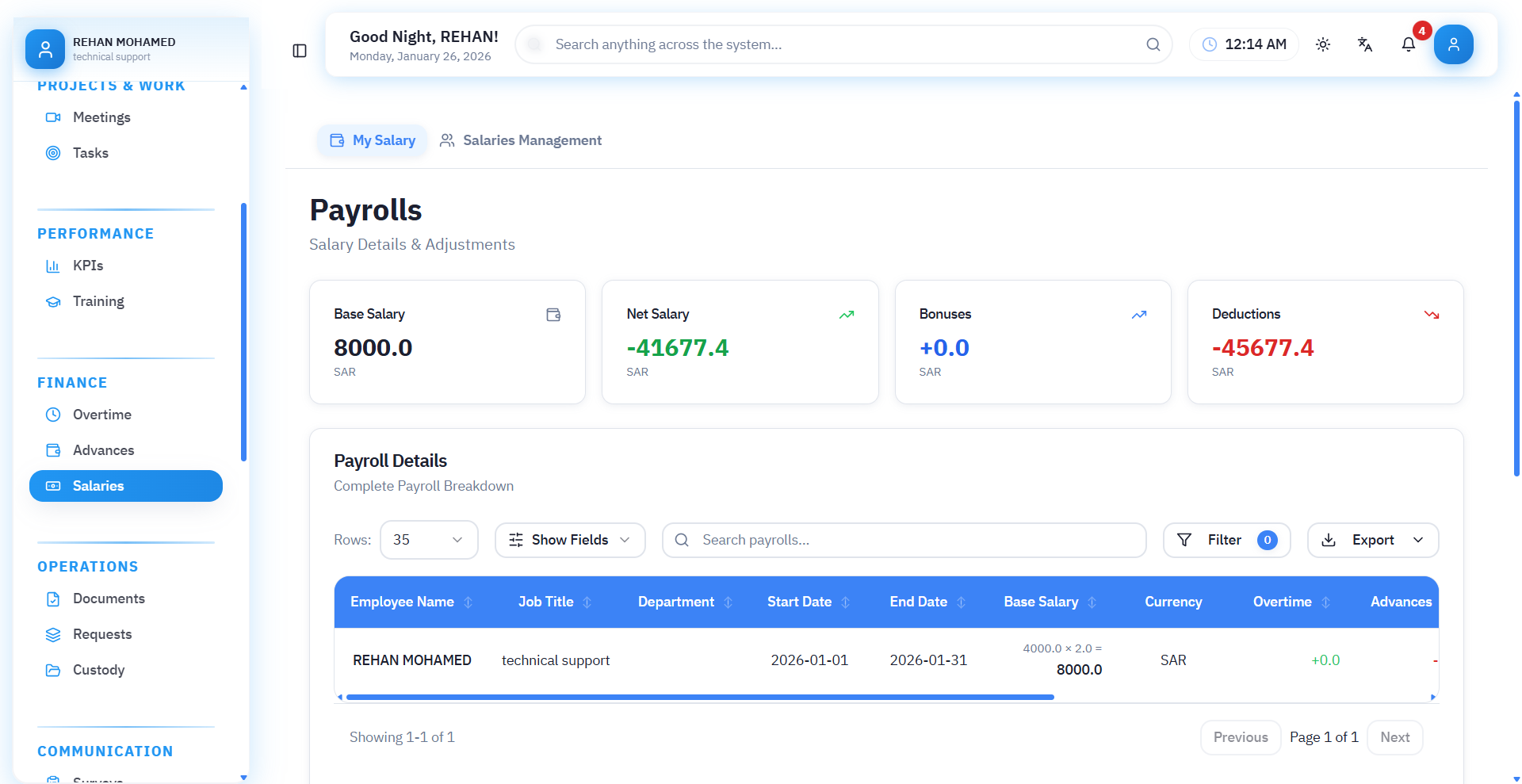
Task: Click the language translate icon
Action: (1364, 44)
